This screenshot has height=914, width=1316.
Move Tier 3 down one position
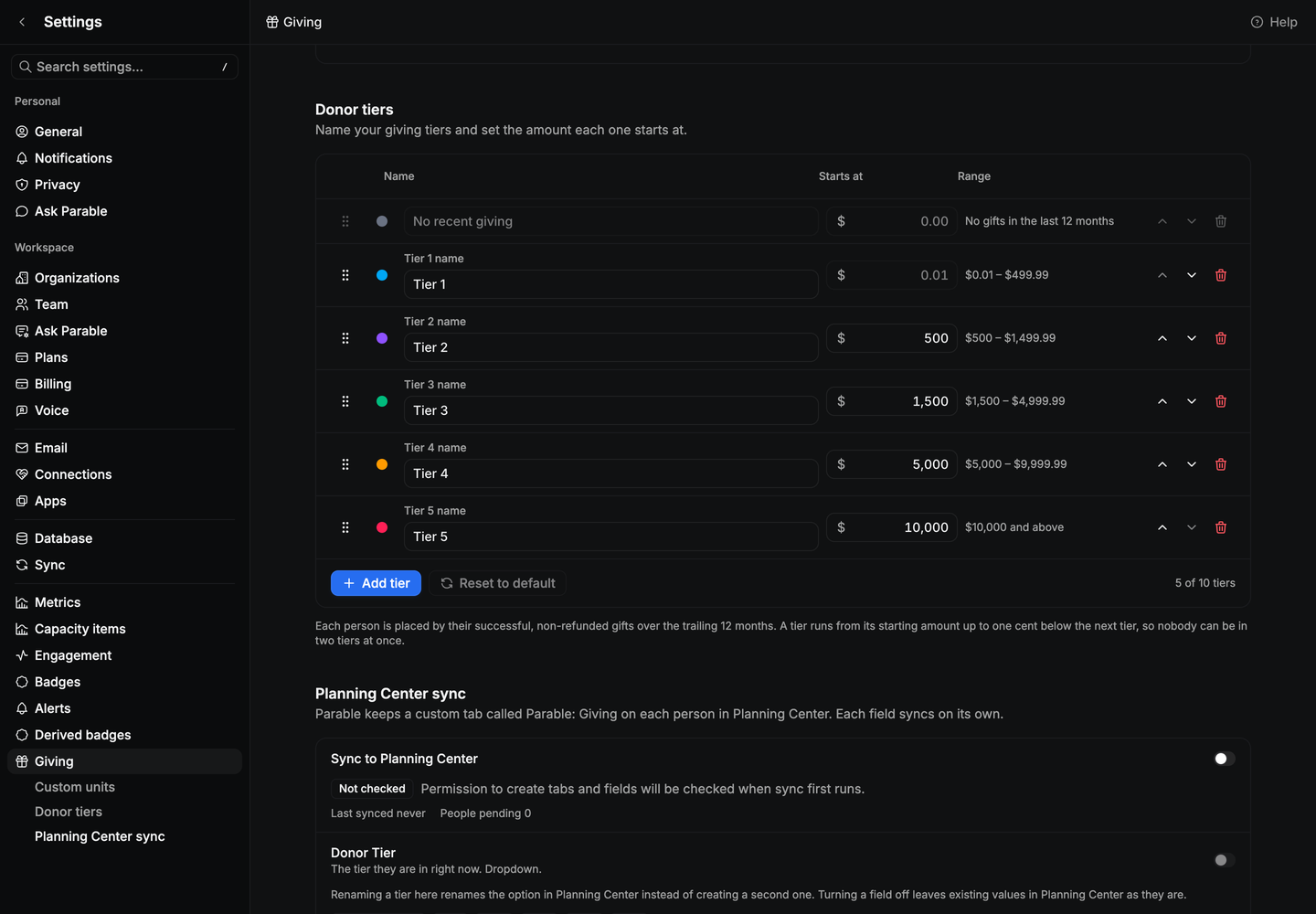pos(1192,401)
